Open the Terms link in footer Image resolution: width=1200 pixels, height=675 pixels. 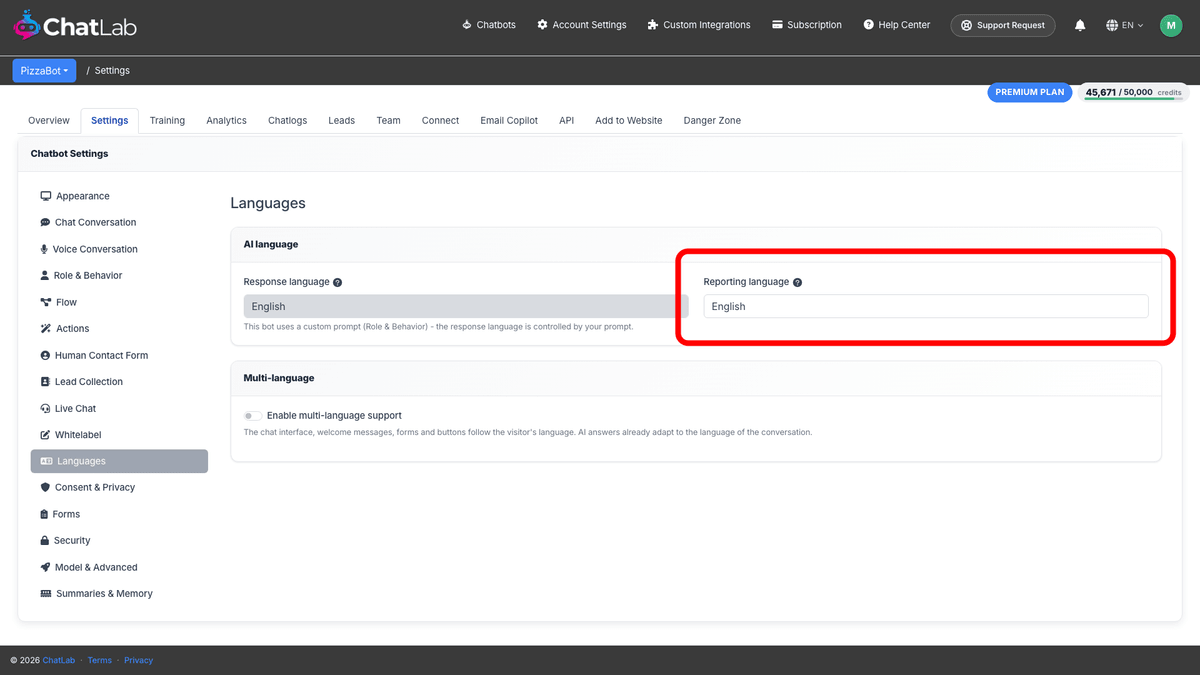(x=100, y=660)
